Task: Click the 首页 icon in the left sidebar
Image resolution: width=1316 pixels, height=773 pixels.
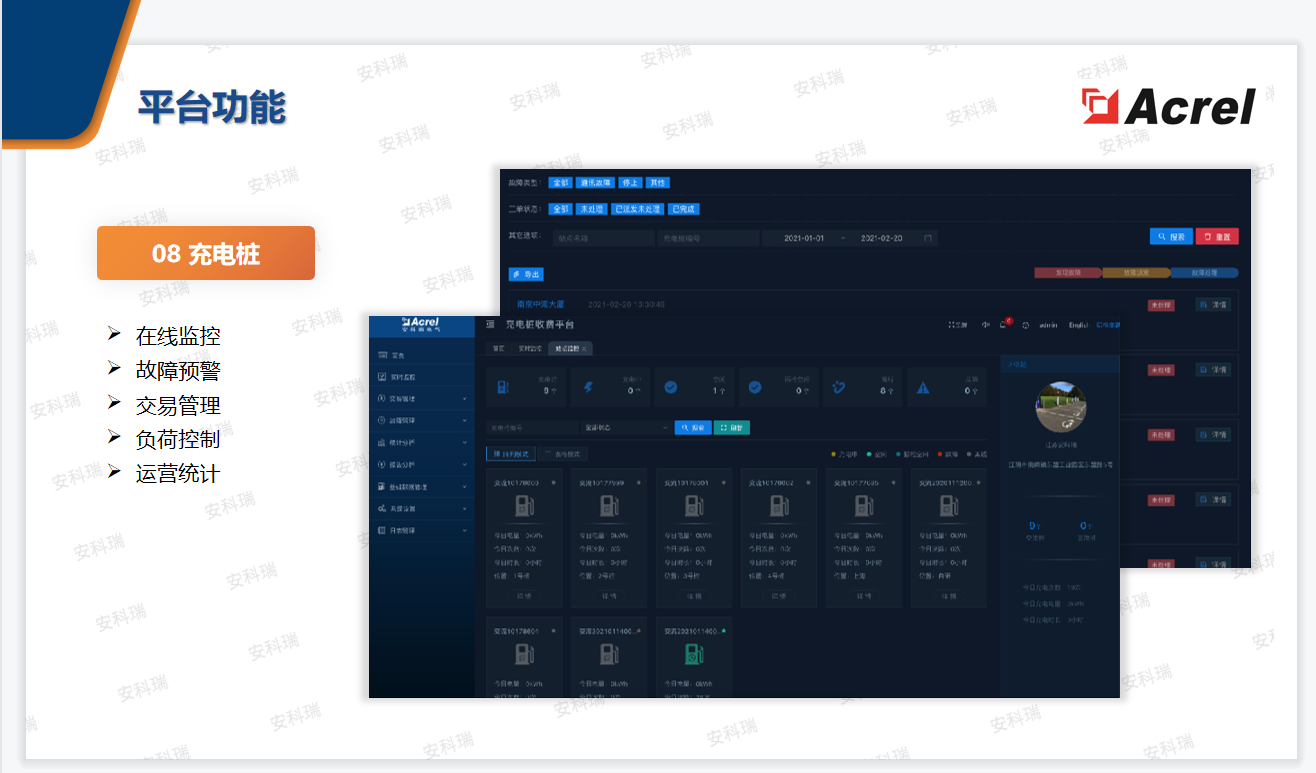Action: point(382,355)
